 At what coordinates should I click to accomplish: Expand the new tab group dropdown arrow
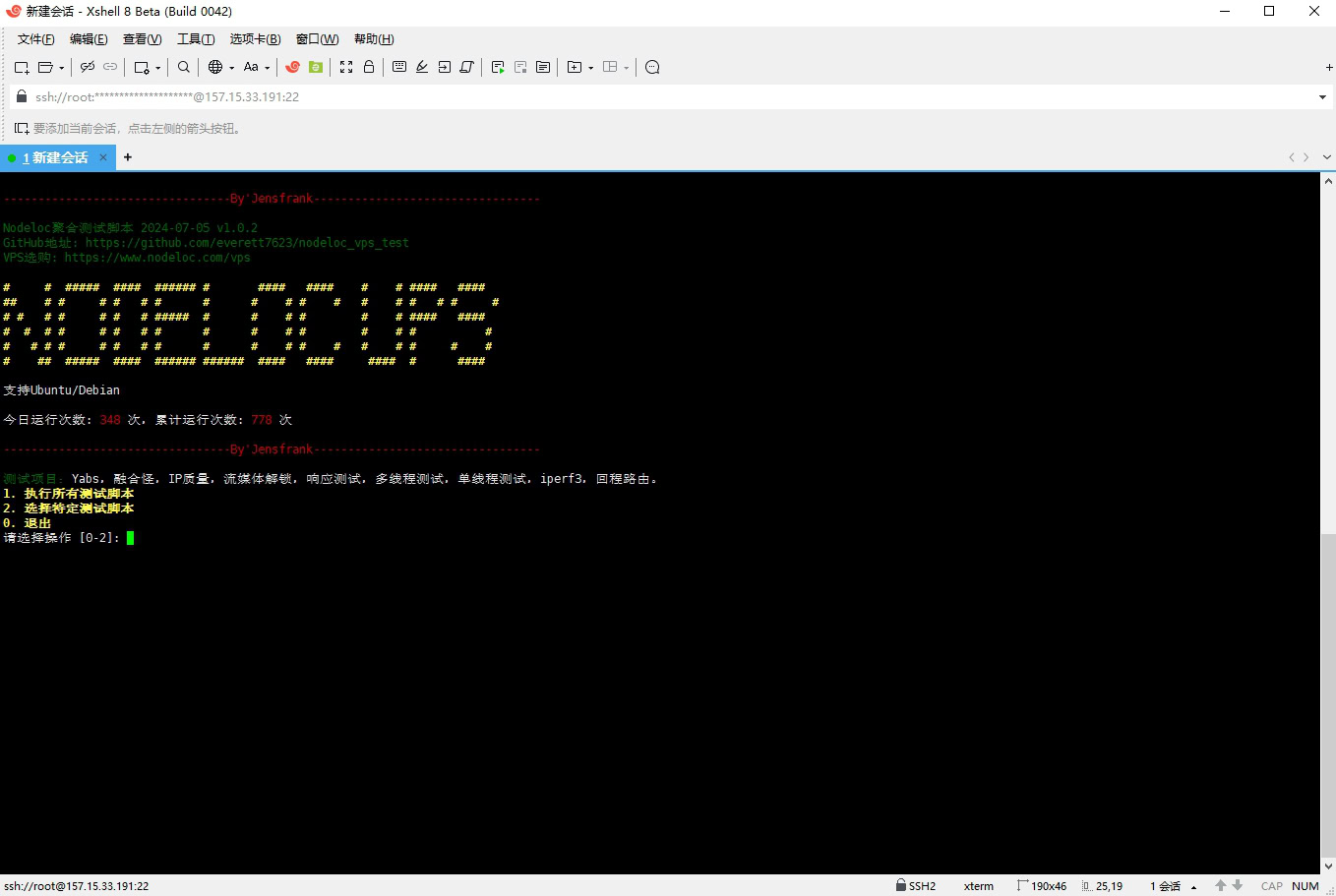click(x=590, y=68)
